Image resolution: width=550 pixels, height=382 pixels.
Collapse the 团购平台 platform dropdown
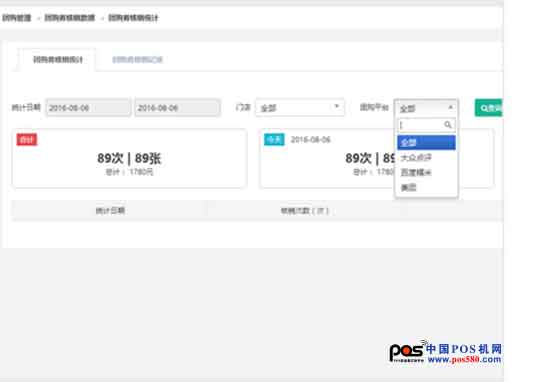pyautogui.click(x=426, y=108)
